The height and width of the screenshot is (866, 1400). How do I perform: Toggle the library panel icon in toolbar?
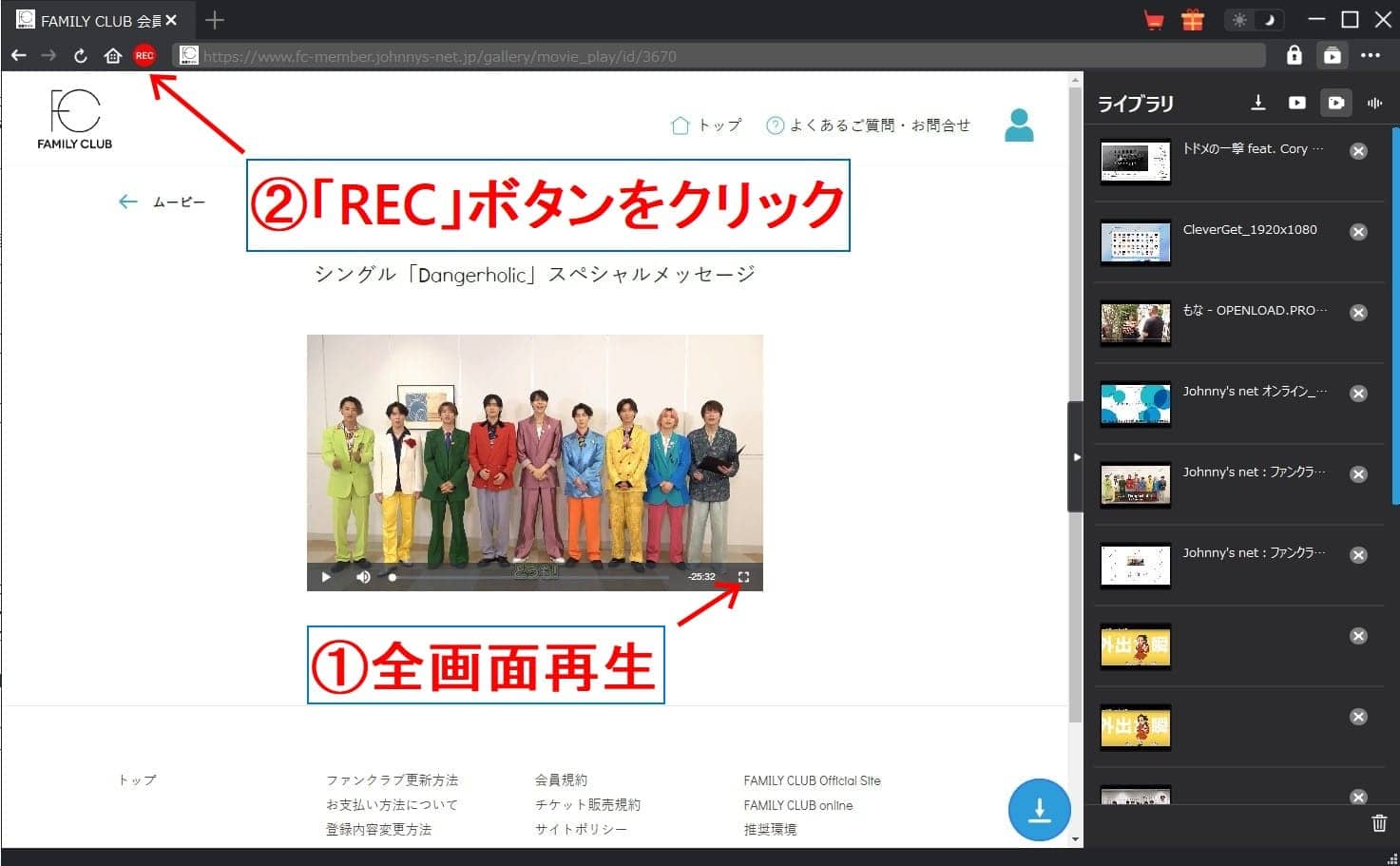(1333, 55)
